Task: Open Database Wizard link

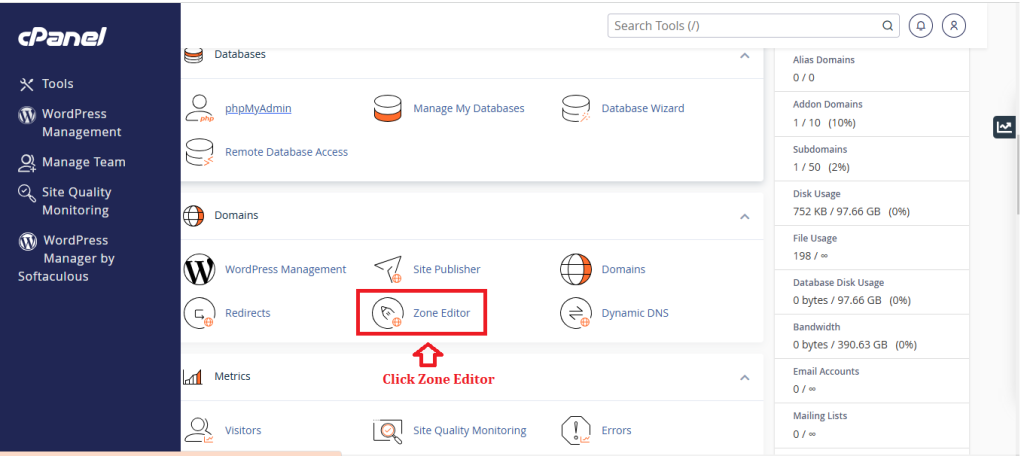Action: [643, 108]
